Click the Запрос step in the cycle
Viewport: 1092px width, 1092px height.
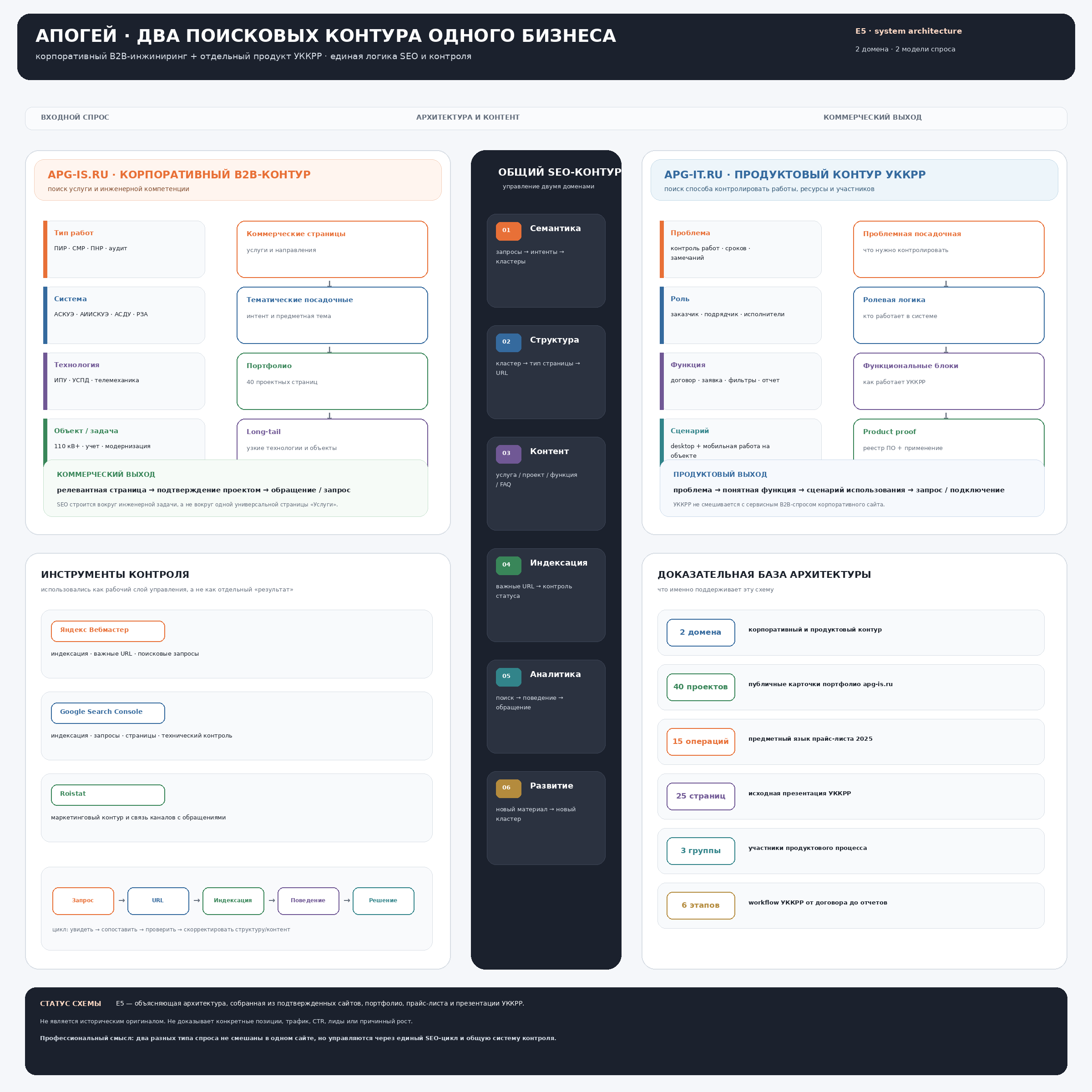tap(83, 900)
